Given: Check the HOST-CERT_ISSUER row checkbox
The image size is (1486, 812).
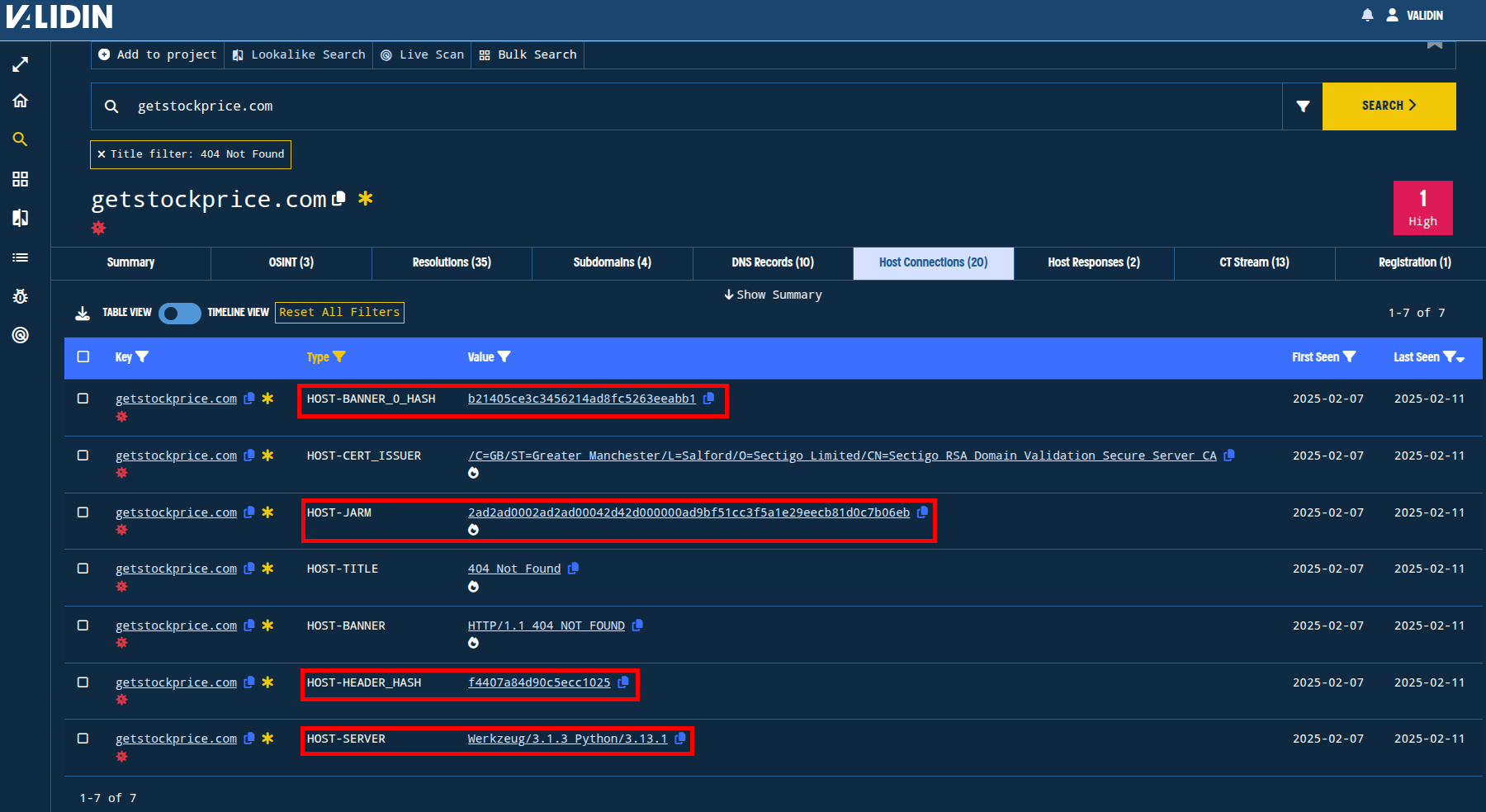Looking at the screenshot, I should (x=83, y=456).
